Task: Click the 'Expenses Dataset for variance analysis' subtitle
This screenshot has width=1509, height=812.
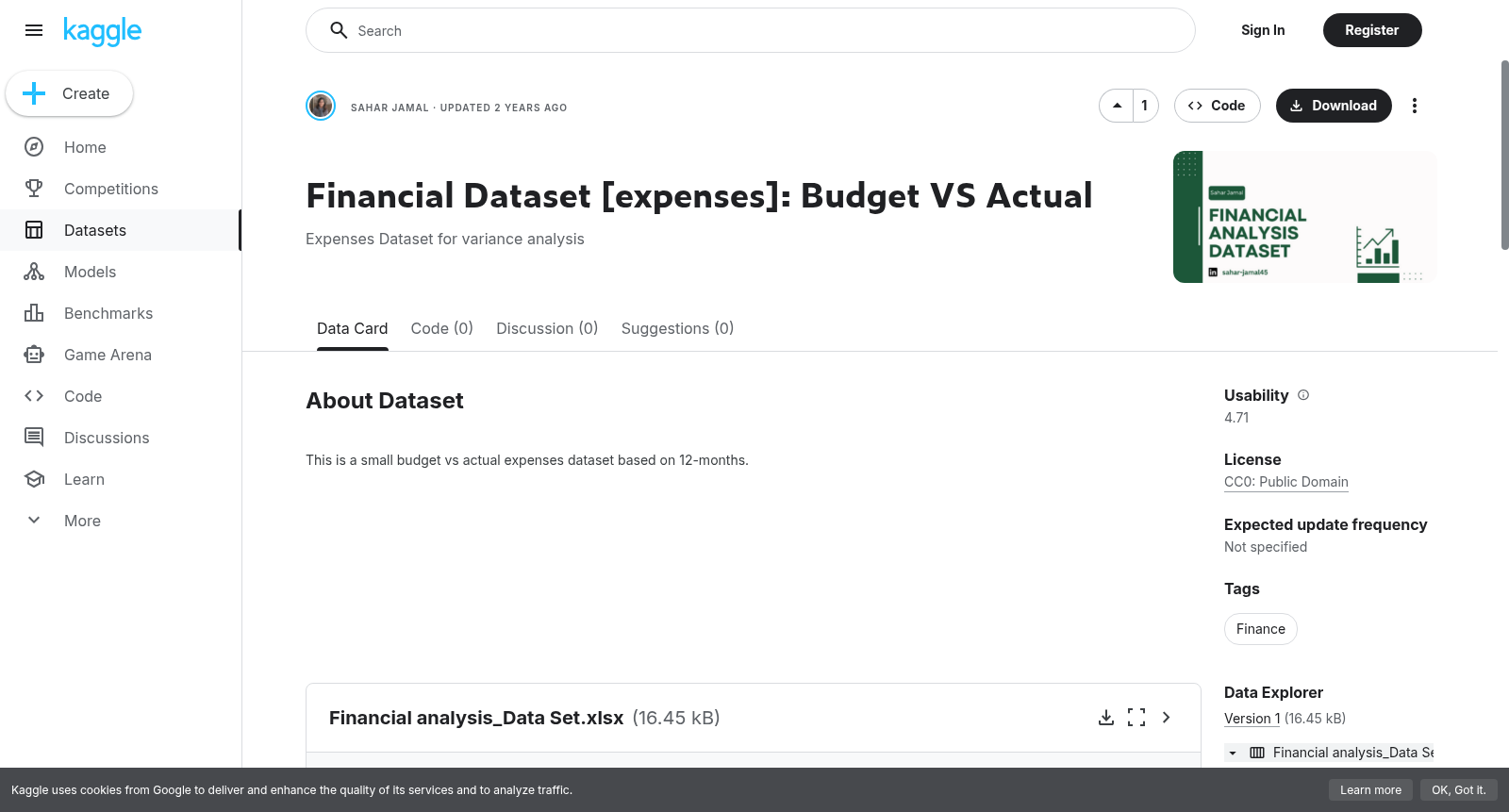Action: tap(445, 240)
